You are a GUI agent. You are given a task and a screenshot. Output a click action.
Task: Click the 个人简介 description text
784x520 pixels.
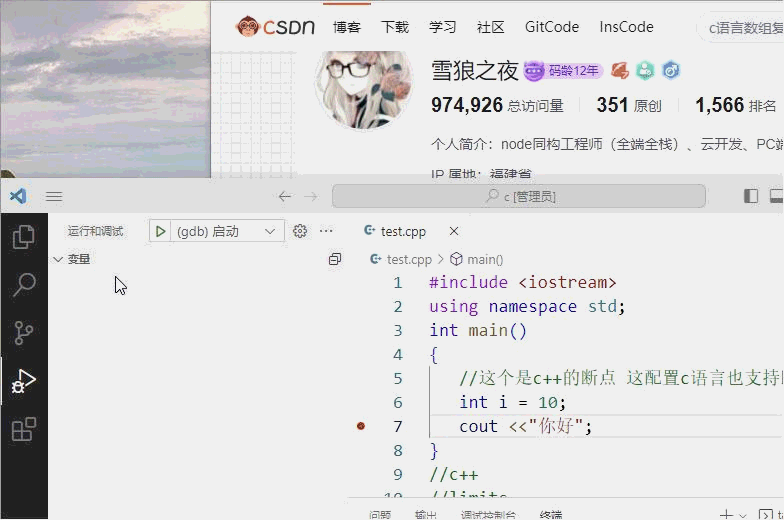607,144
